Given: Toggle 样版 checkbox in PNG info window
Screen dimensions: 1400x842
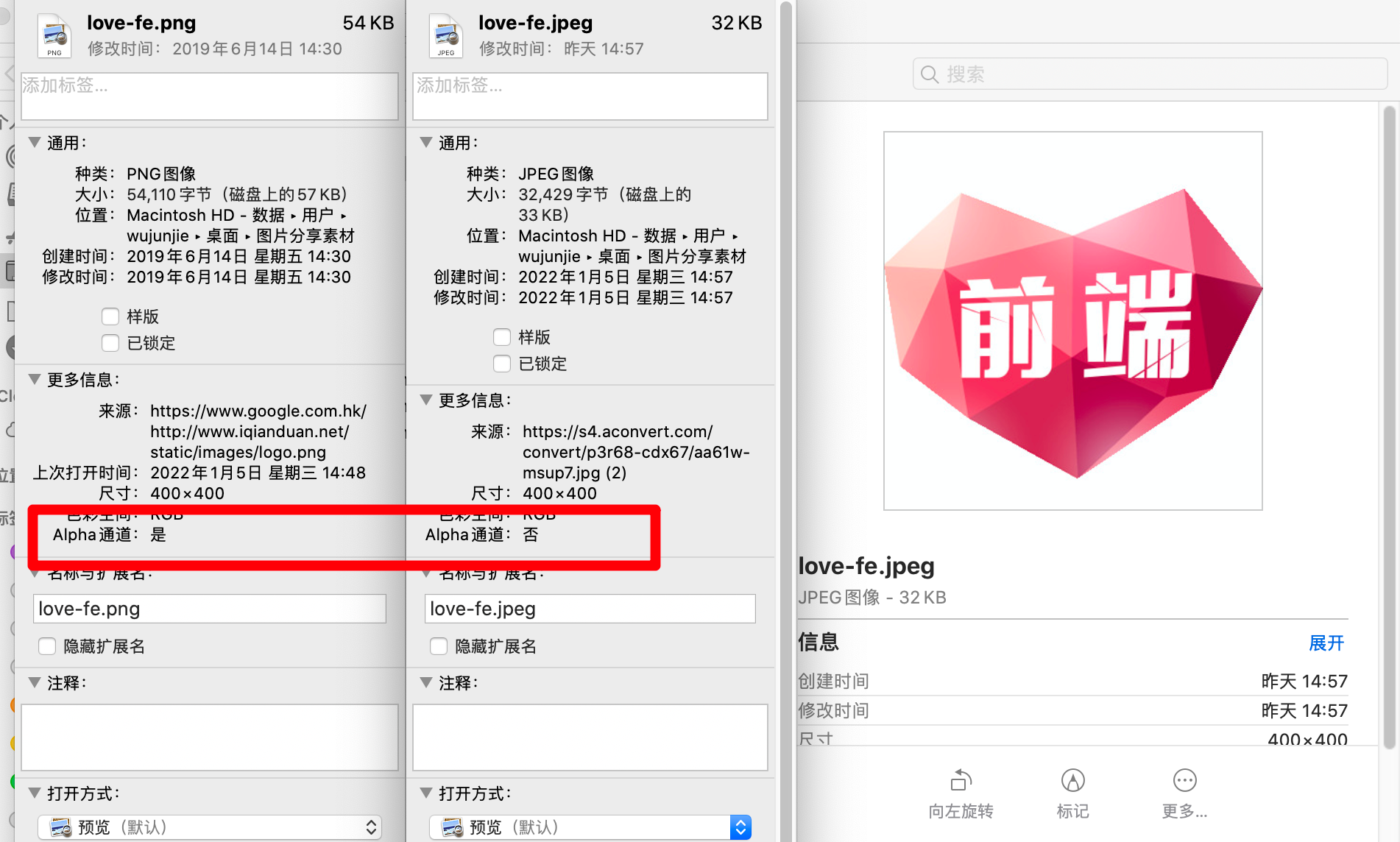Looking at the screenshot, I should pyautogui.click(x=110, y=316).
